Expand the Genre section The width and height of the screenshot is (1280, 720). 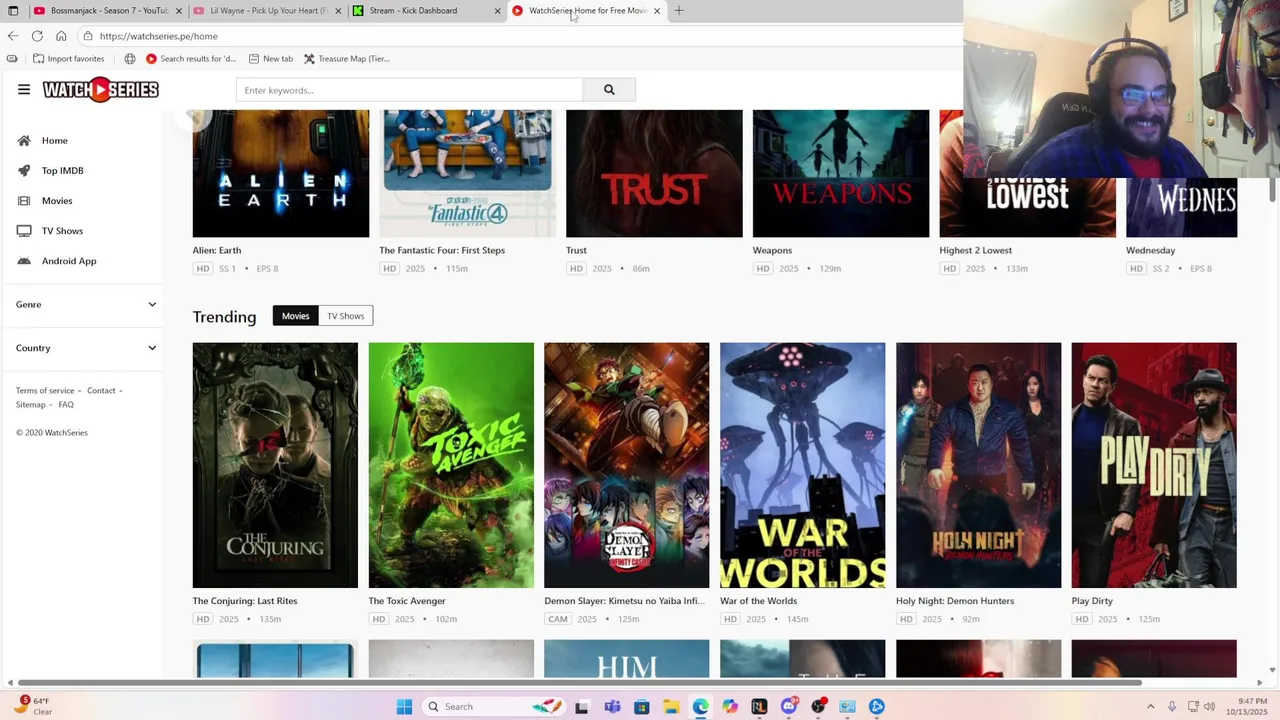pyautogui.click(x=86, y=304)
